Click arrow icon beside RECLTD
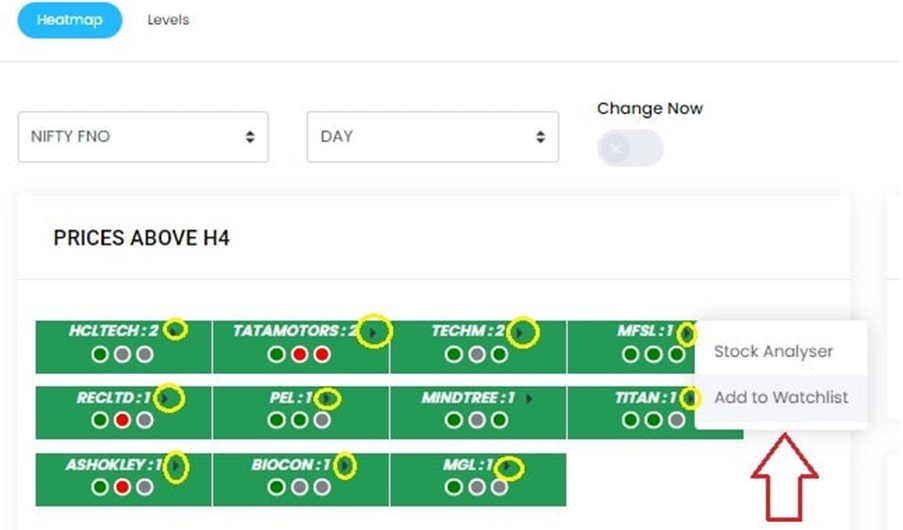903x530 pixels. point(168,398)
